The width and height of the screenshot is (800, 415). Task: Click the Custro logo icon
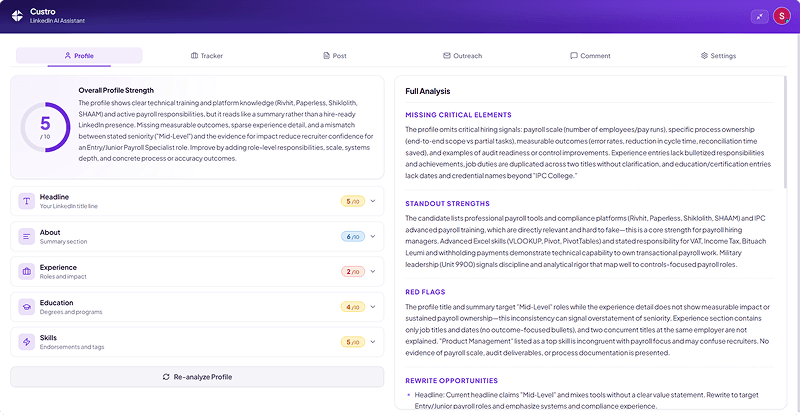click(x=17, y=16)
